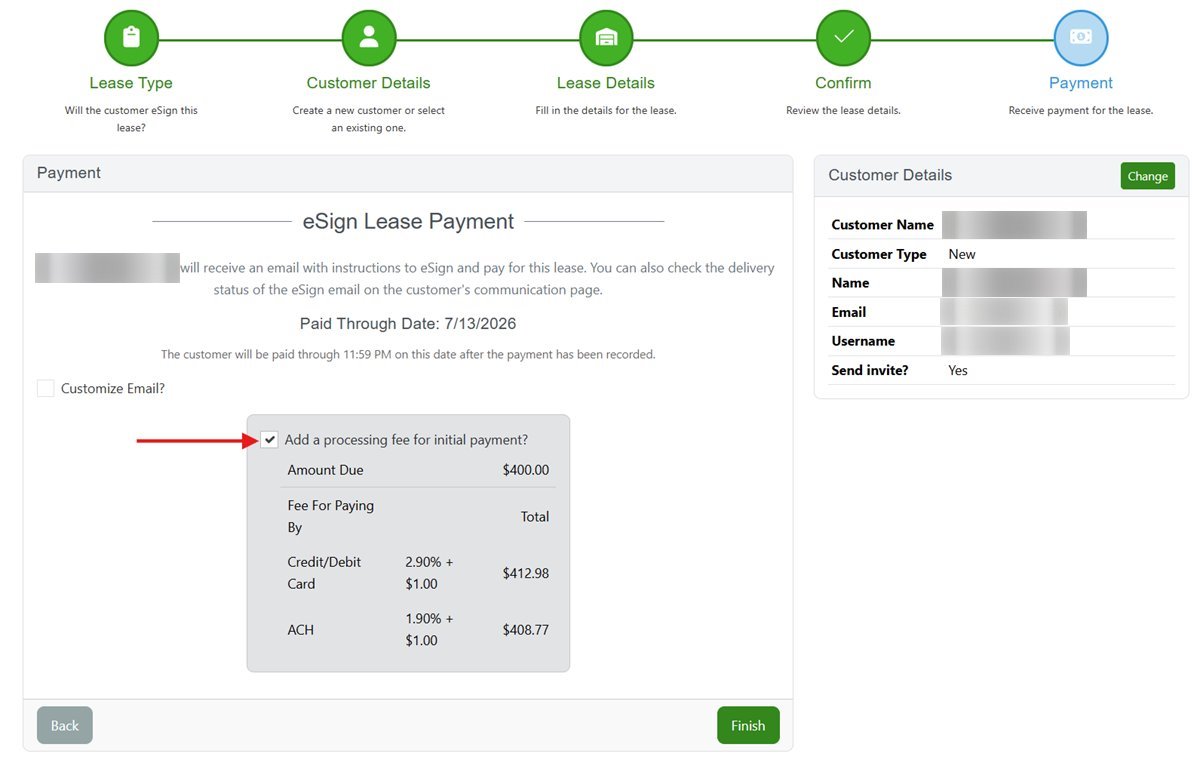Click the Send invite? value Yes

pyautogui.click(x=958, y=370)
